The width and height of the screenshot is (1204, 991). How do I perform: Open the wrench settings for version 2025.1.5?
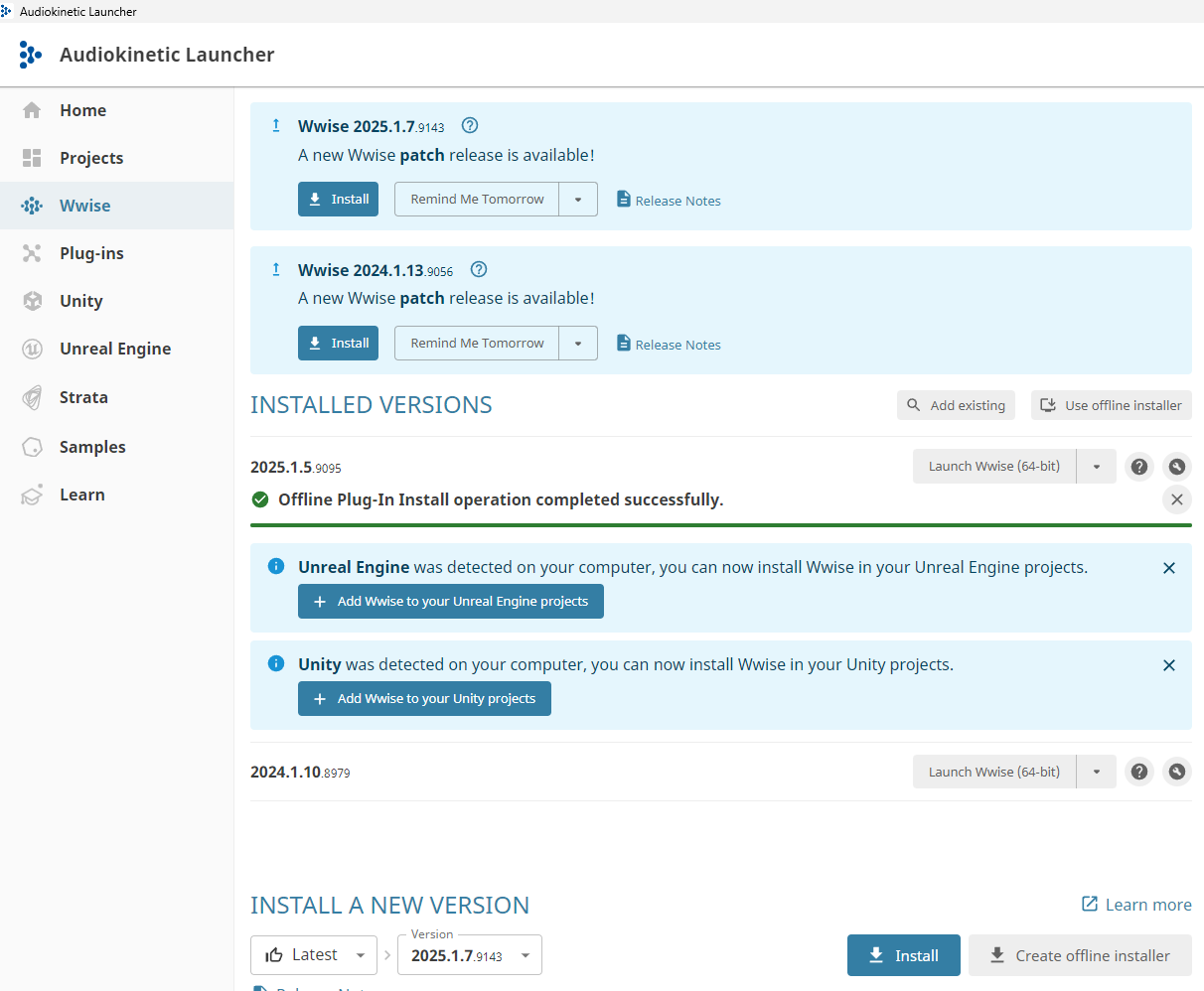[1177, 466]
